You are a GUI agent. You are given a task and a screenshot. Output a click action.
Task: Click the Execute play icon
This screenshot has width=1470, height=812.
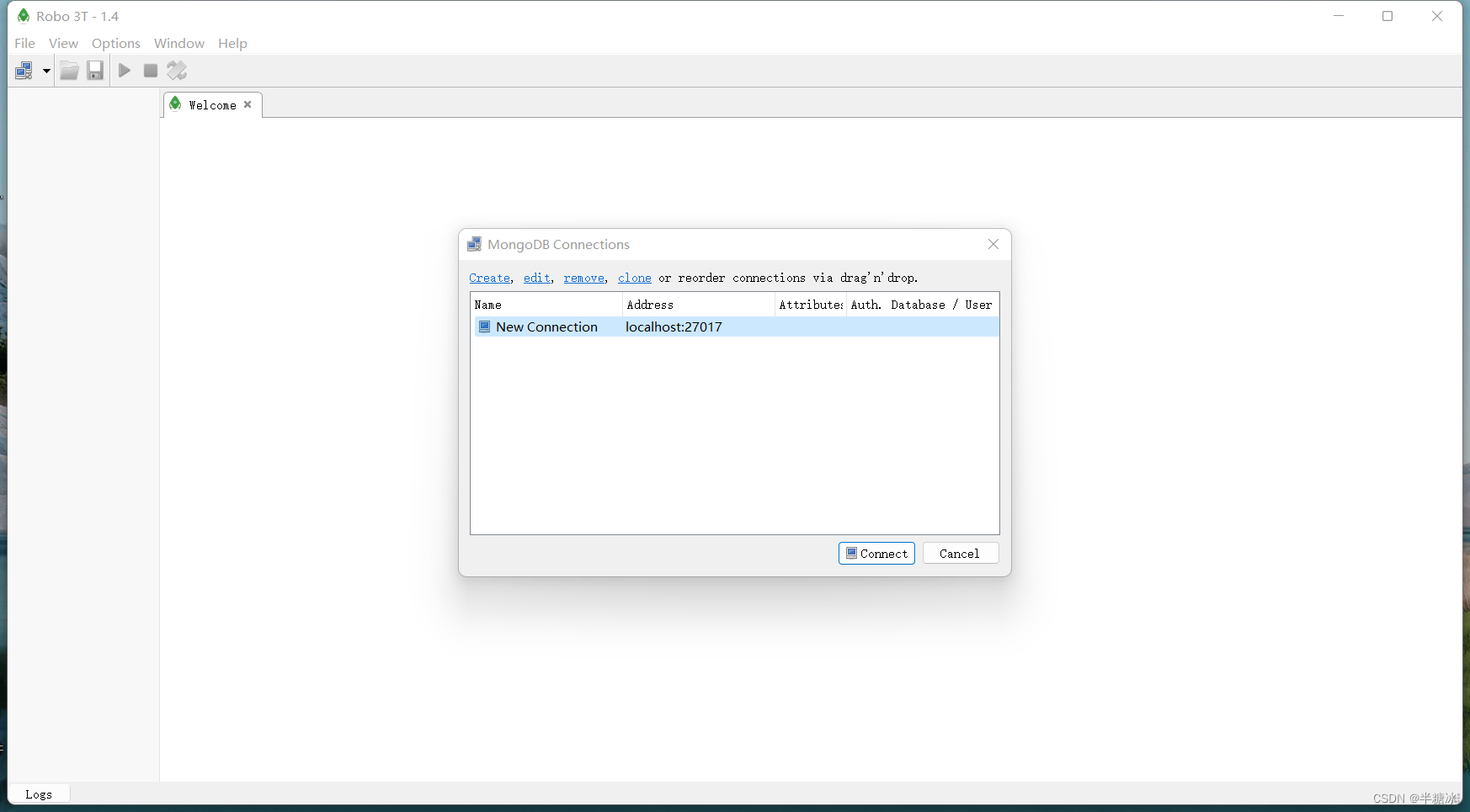125,71
